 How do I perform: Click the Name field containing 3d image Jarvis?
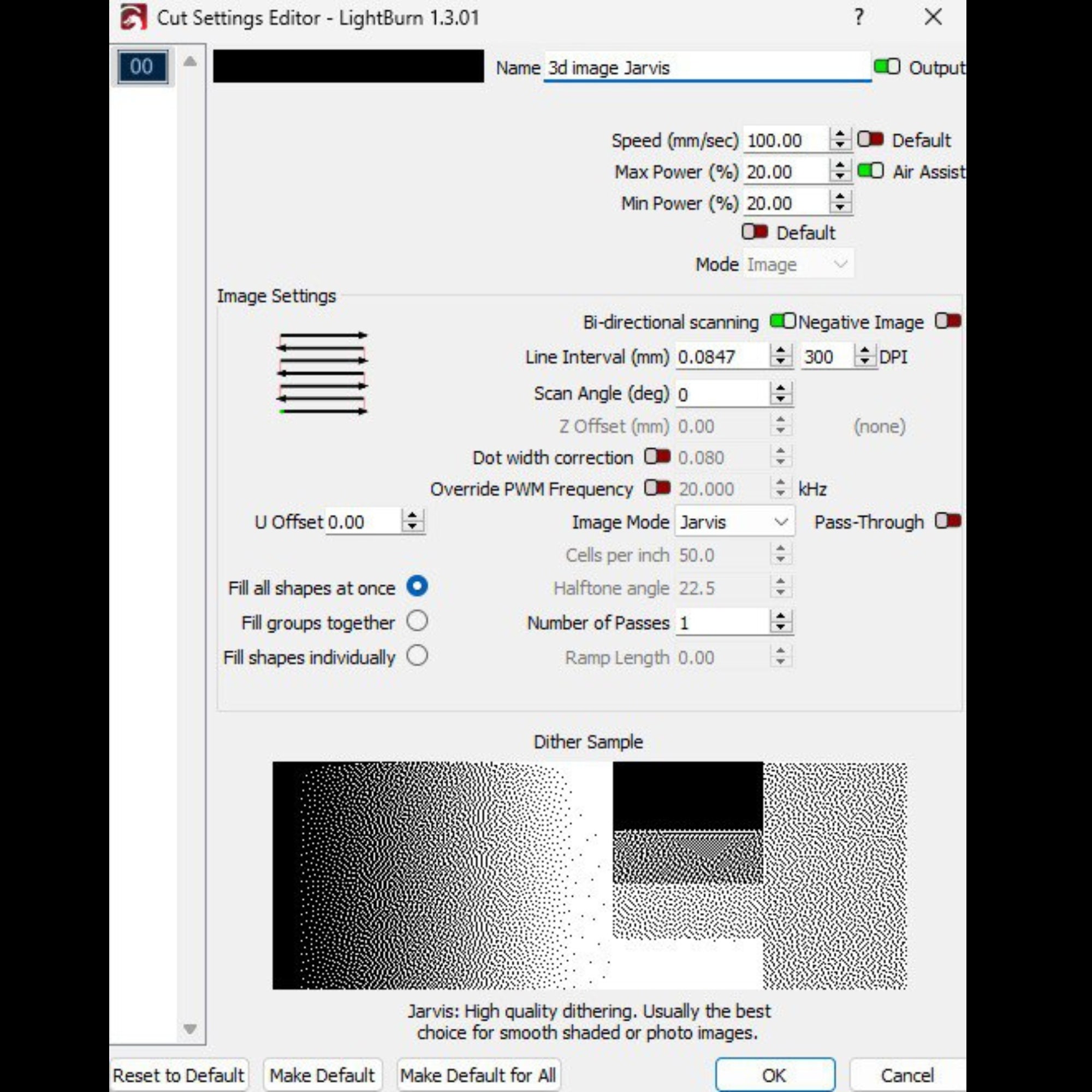click(x=707, y=67)
